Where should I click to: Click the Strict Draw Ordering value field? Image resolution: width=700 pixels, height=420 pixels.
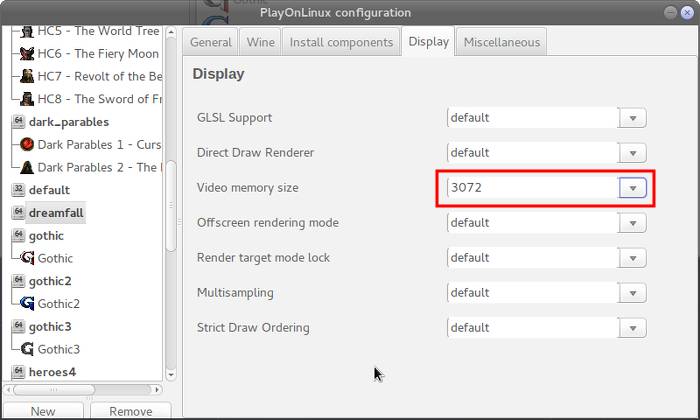point(533,328)
